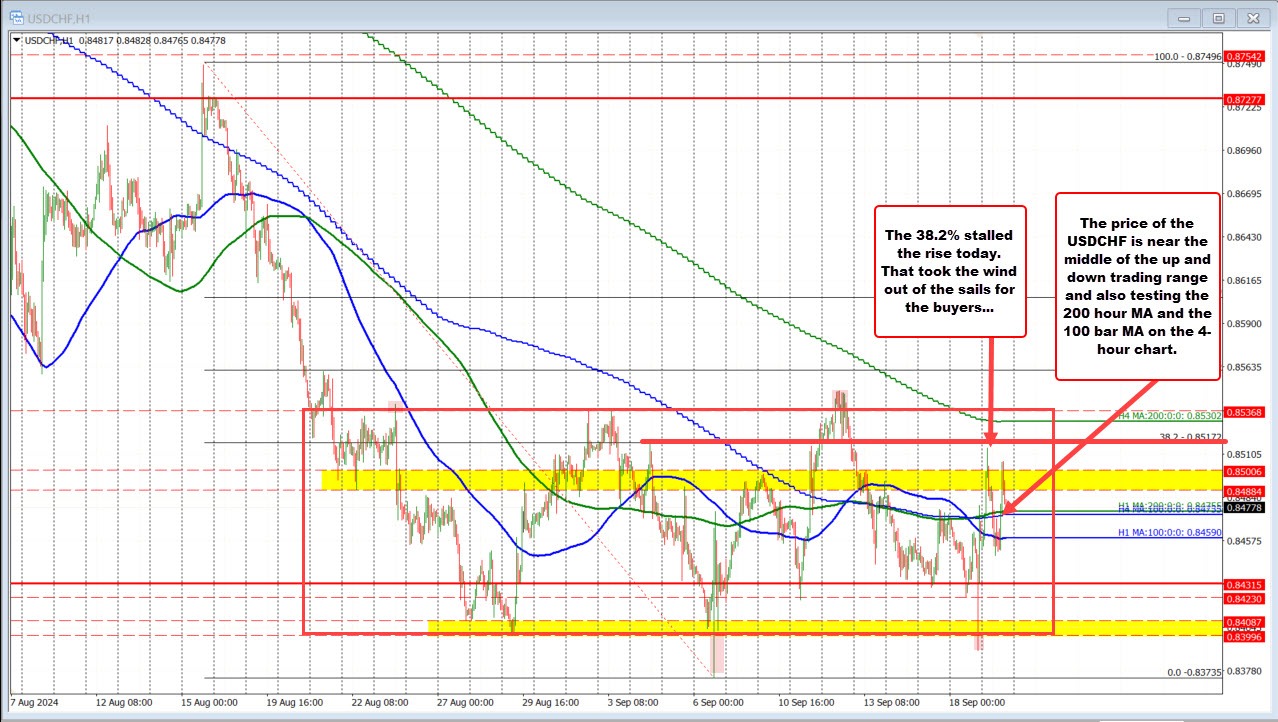Close the USDCHF,H1 chart window

pos(1252,17)
